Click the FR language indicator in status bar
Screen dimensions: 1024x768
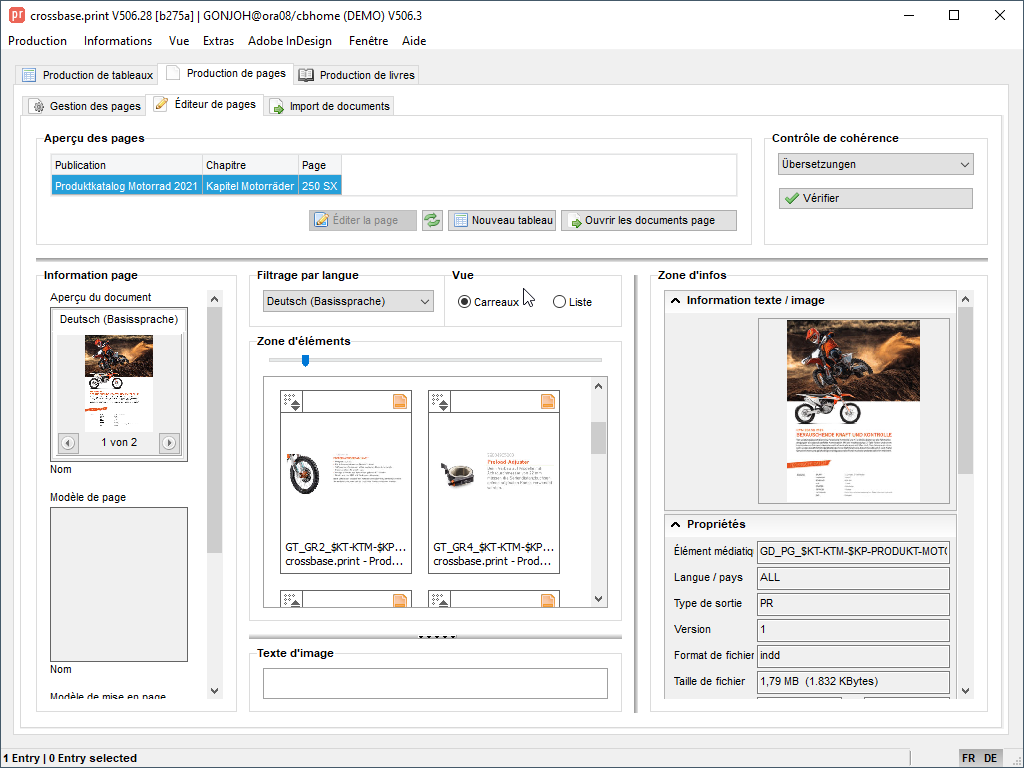coord(968,758)
